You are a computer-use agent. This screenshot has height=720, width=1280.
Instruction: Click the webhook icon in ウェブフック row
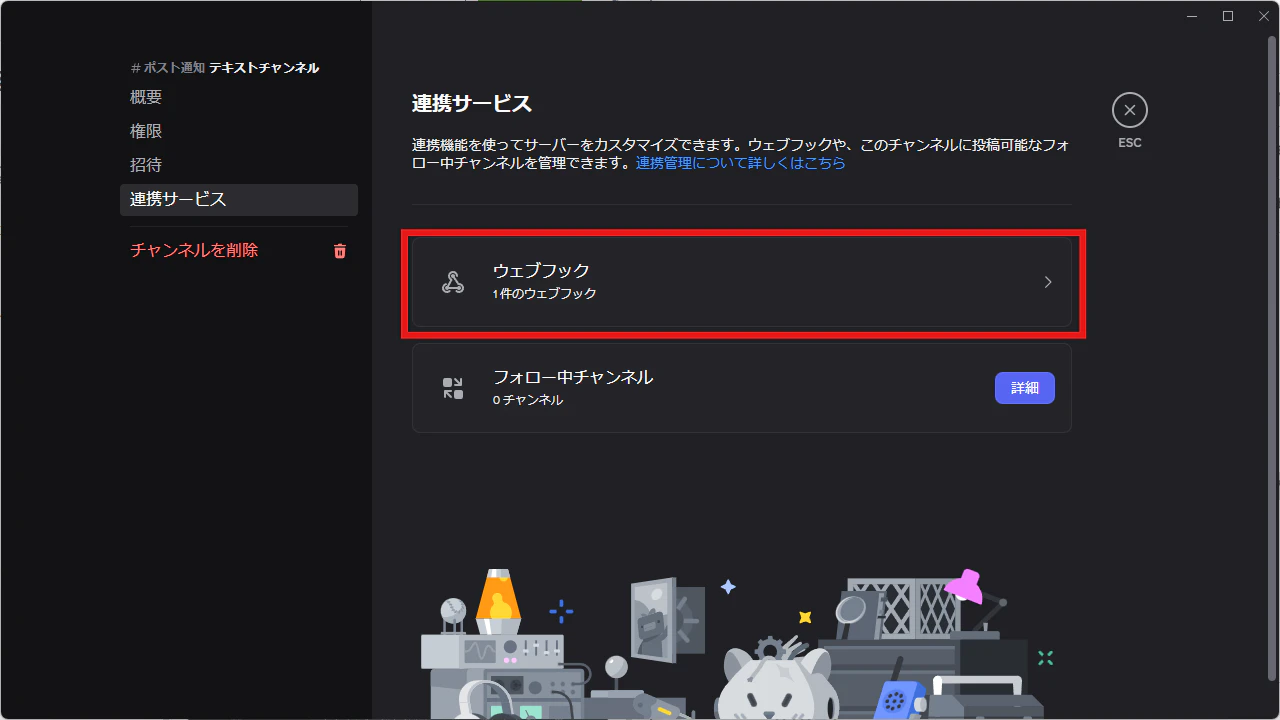[x=453, y=282]
